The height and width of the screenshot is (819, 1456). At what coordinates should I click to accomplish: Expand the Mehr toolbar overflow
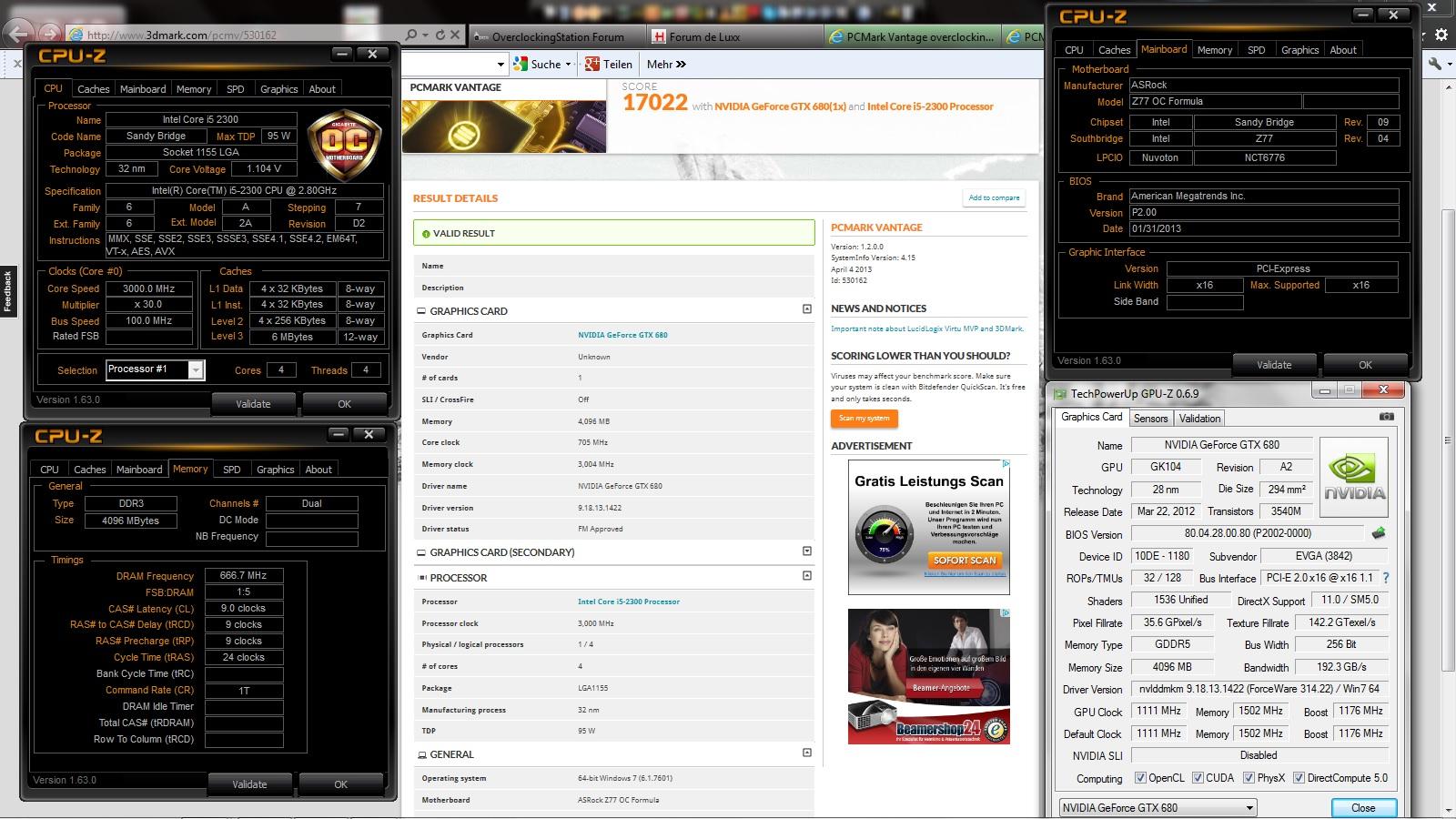click(666, 64)
